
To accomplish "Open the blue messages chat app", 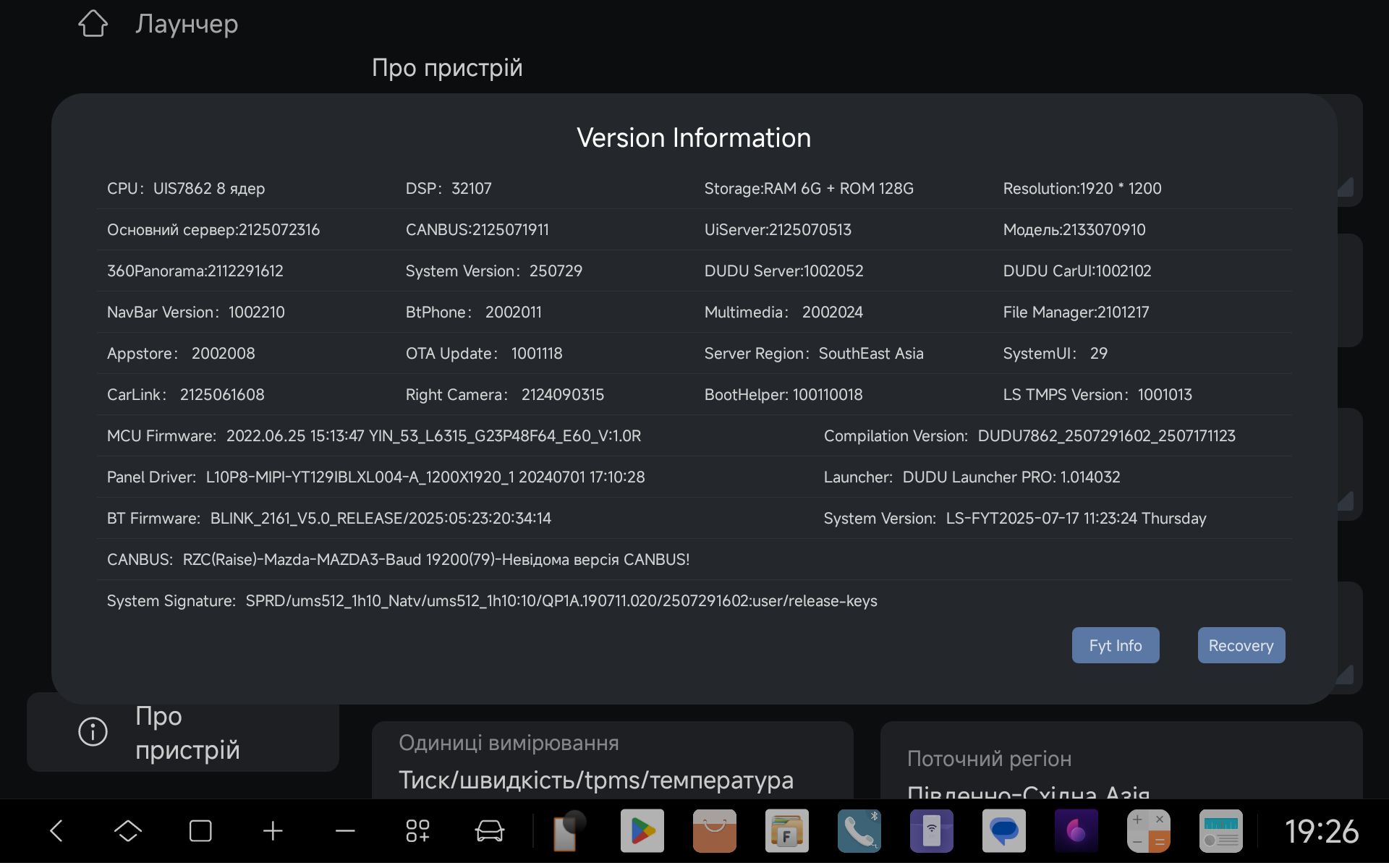I will click(x=1003, y=831).
